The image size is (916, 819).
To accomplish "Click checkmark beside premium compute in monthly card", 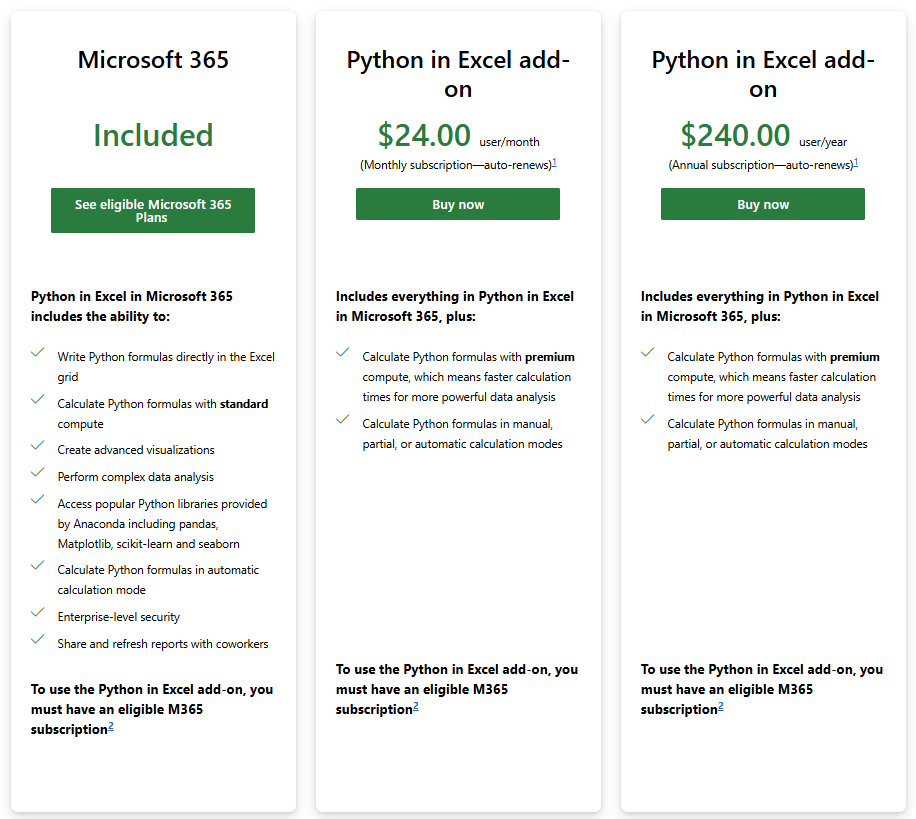I will point(343,352).
